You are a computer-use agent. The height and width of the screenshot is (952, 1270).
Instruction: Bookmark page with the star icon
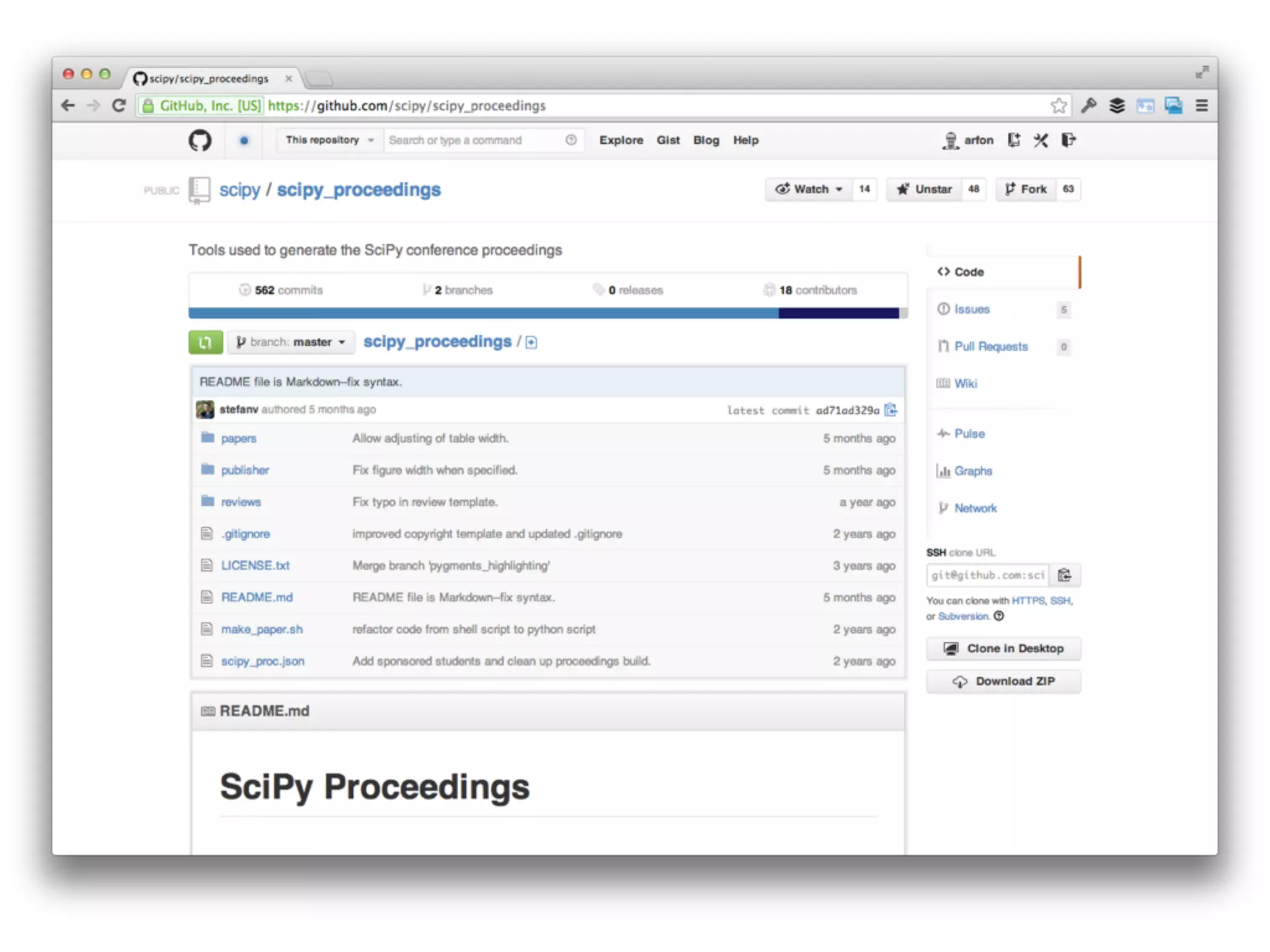[x=1059, y=106]
